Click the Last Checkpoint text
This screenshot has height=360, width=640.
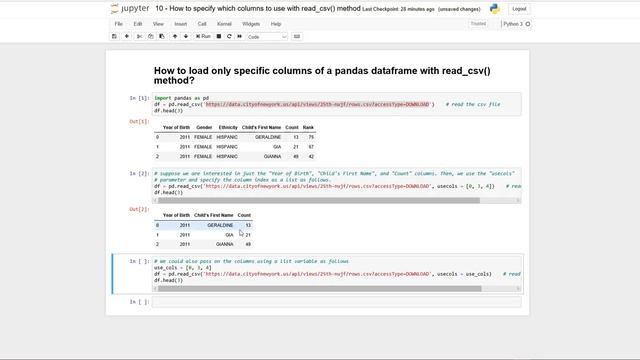tap(398, 9)
